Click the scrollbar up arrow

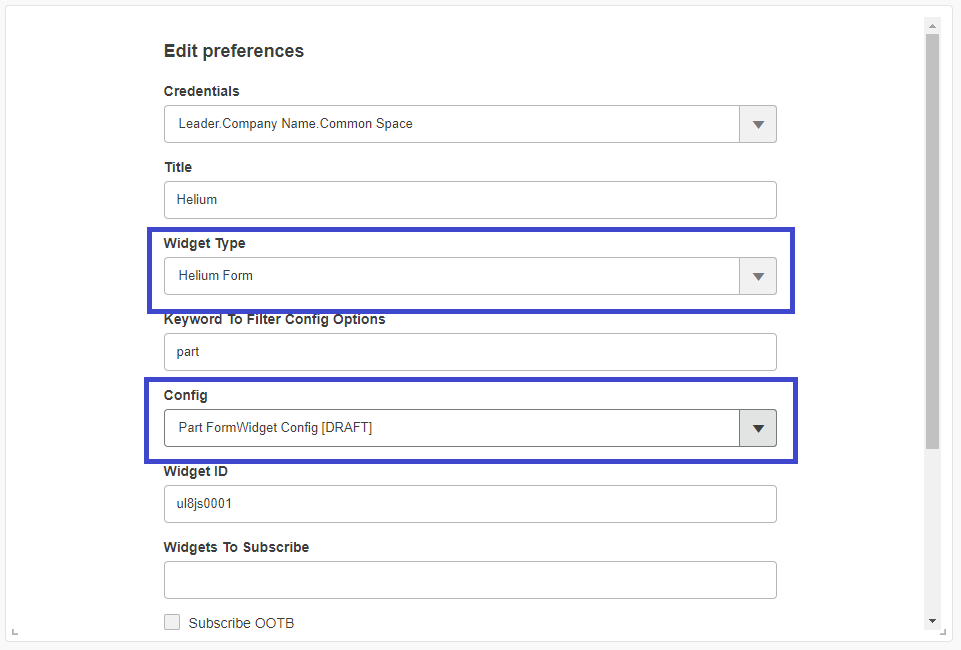click(x=932, y=25)
